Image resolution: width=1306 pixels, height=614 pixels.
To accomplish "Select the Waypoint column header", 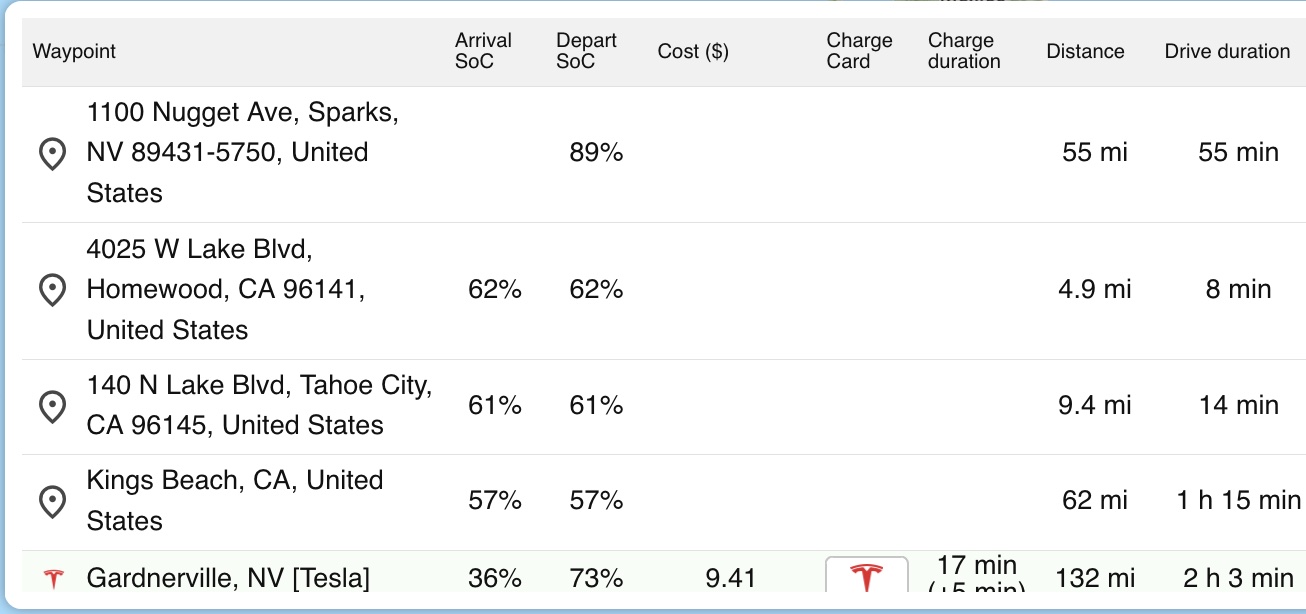I will click(x=74, y=51).
